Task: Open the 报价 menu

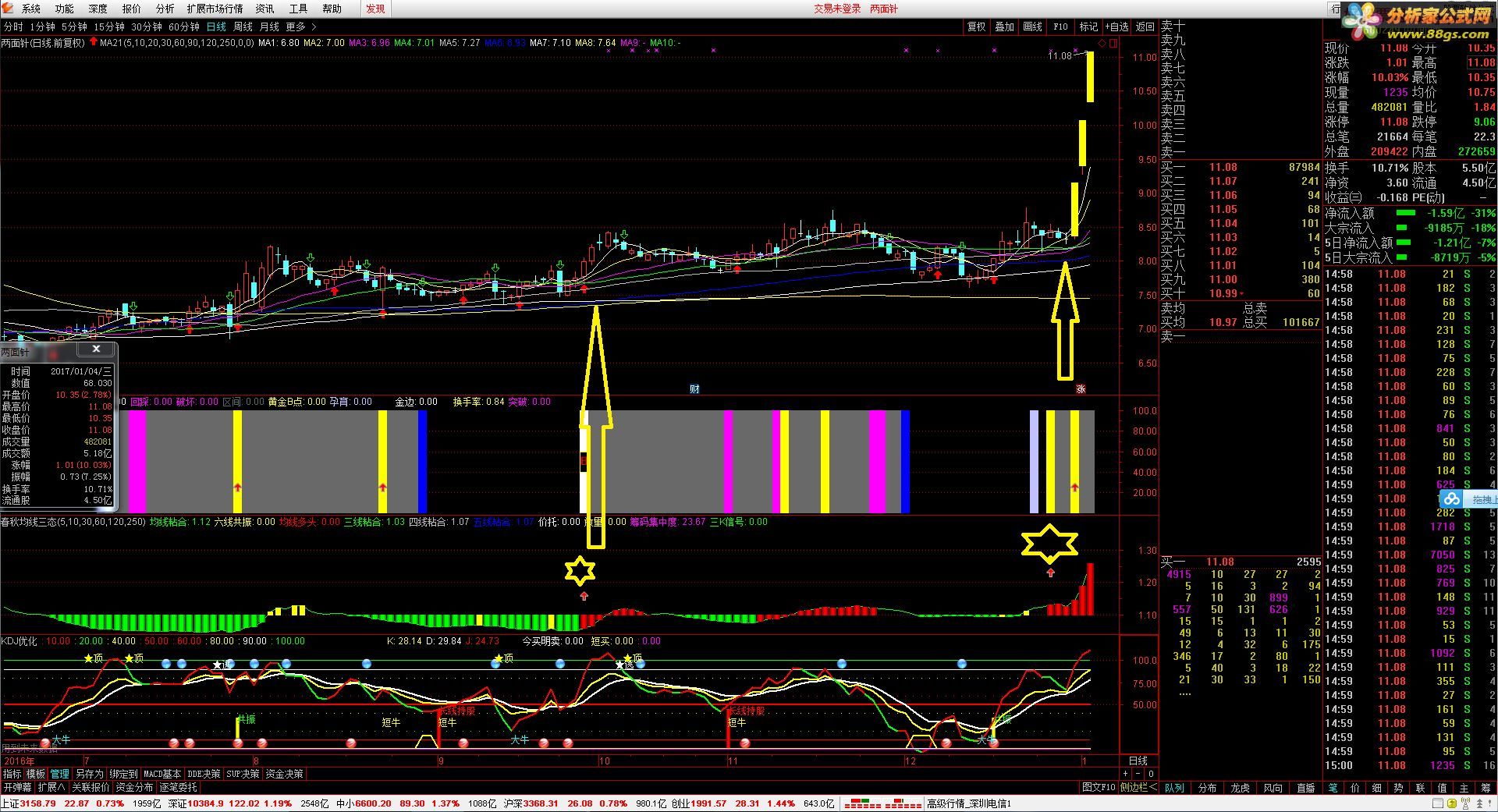Action: point(131,9)
